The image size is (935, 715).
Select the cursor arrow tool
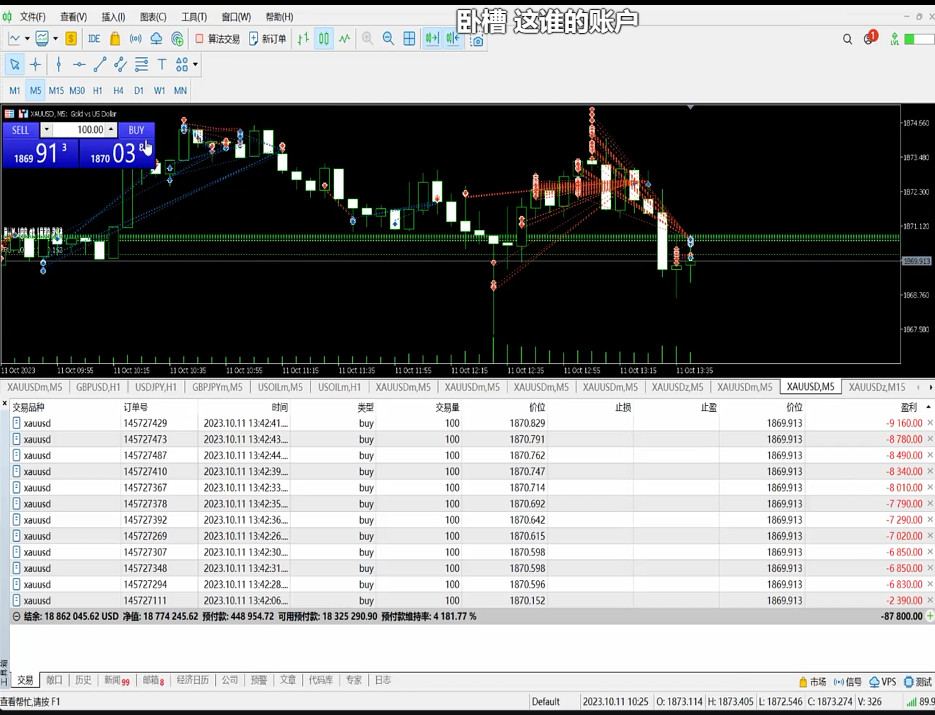[14, 64]
